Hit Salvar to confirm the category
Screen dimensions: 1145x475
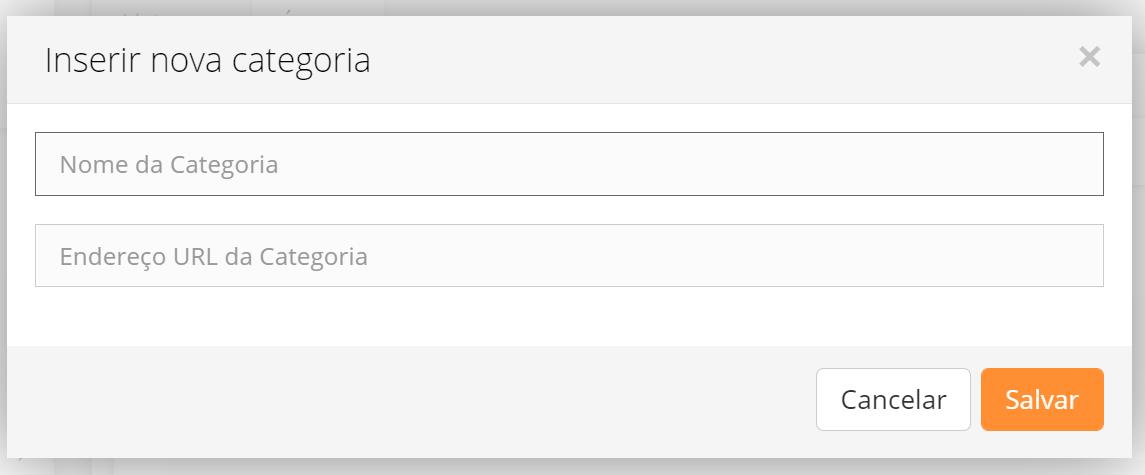tap(1042, 400)
